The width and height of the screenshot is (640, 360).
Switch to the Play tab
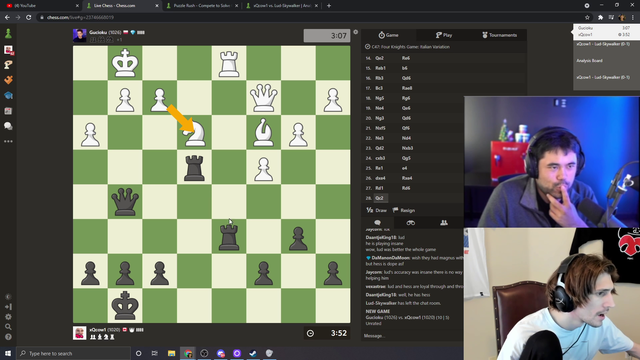444,35
